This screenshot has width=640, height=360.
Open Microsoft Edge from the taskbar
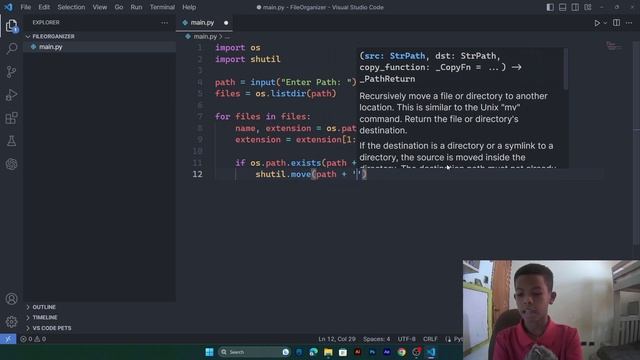pos(313,352)
